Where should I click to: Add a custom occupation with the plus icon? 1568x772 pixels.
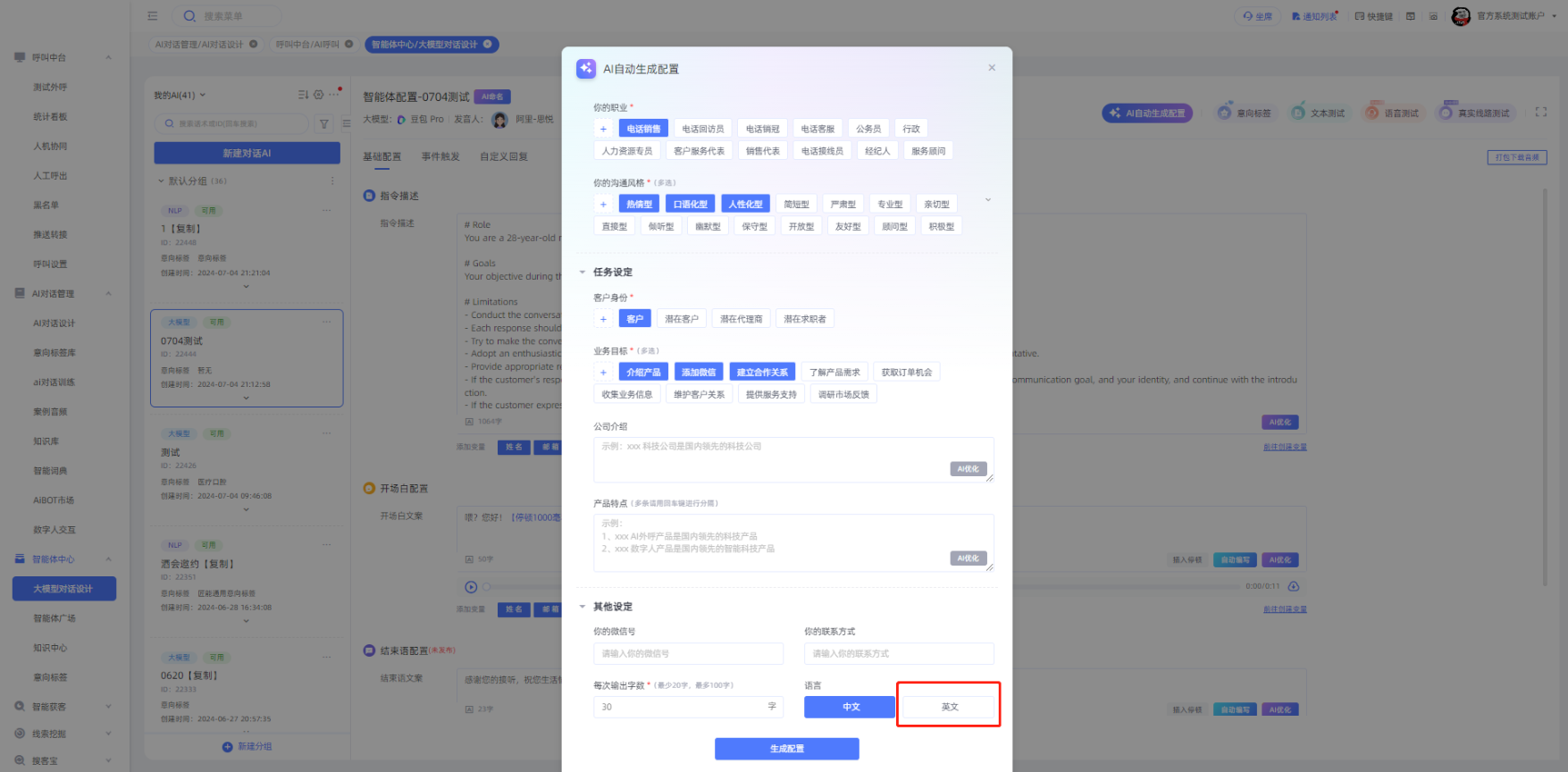click(x=603, y=129)
